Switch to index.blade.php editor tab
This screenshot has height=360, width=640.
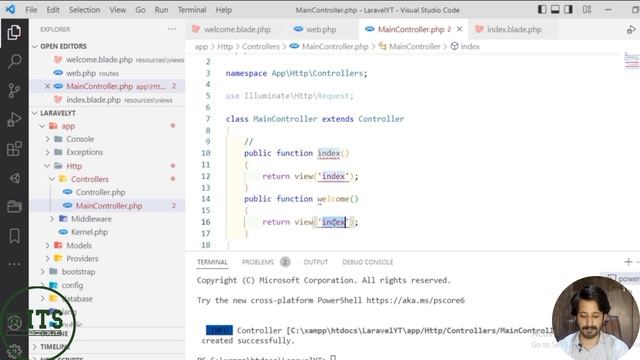pos(513,29)
